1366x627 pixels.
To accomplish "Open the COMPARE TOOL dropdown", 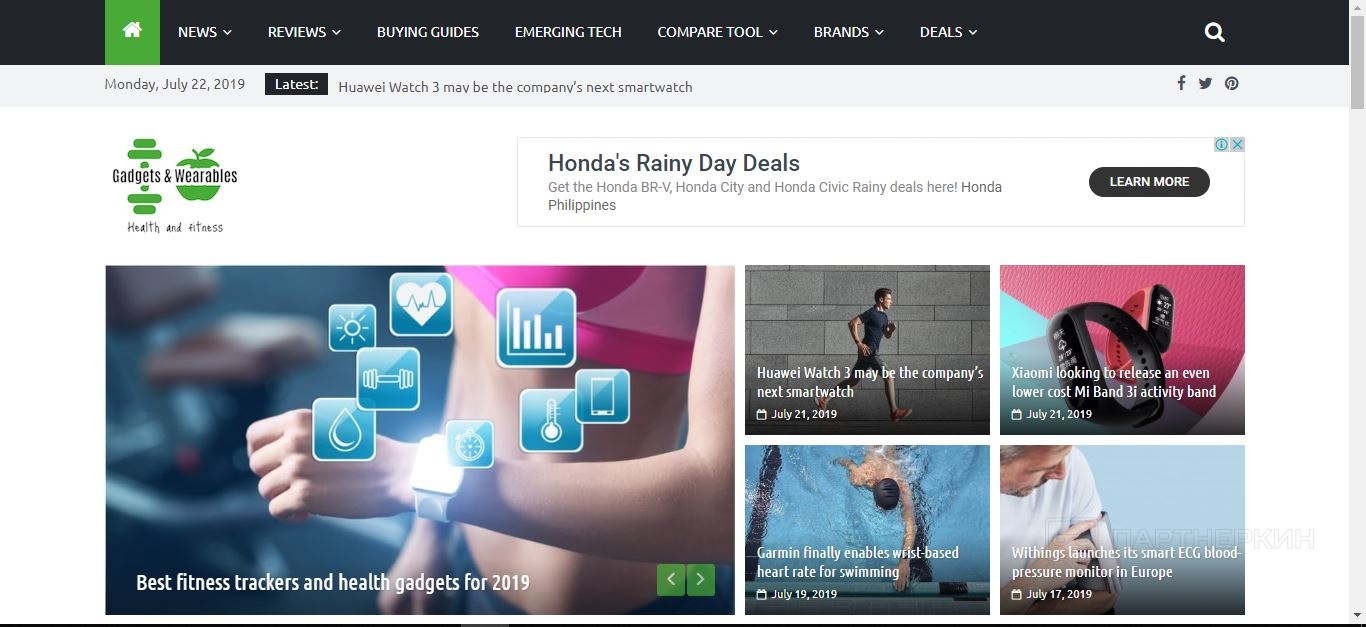I will [x=717, y=32].
